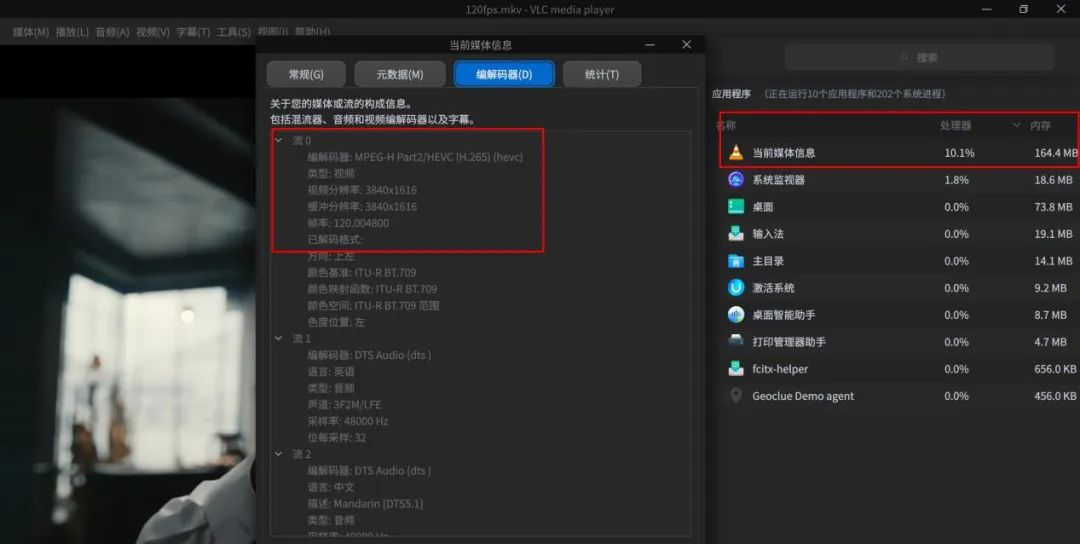The image size is (1080, 544).
Task: Open the 元数据(M) tab
Action: coord(399,74)
